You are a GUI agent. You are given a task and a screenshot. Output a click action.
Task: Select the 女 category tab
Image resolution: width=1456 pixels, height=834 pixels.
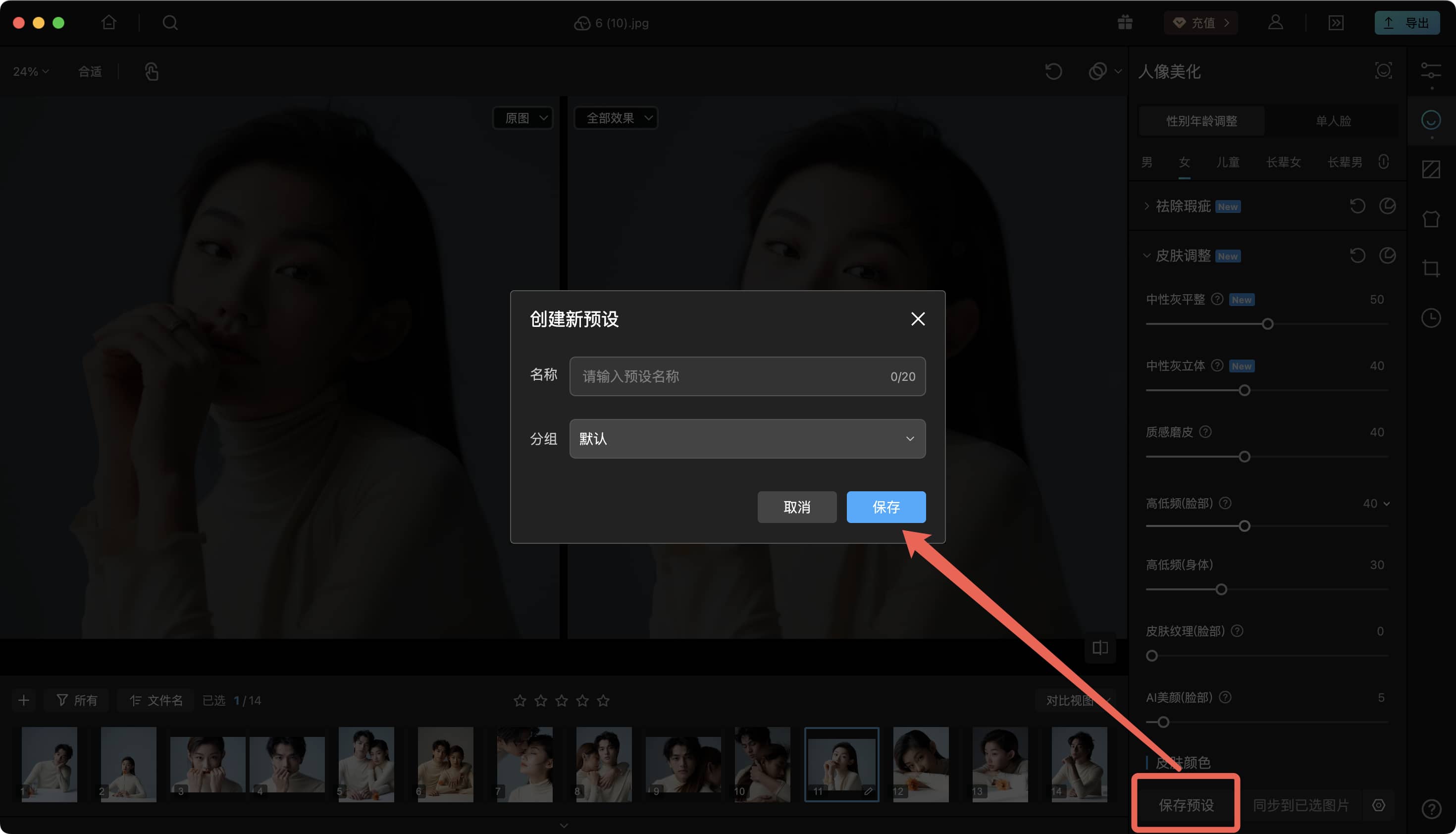pos(1184,162)
